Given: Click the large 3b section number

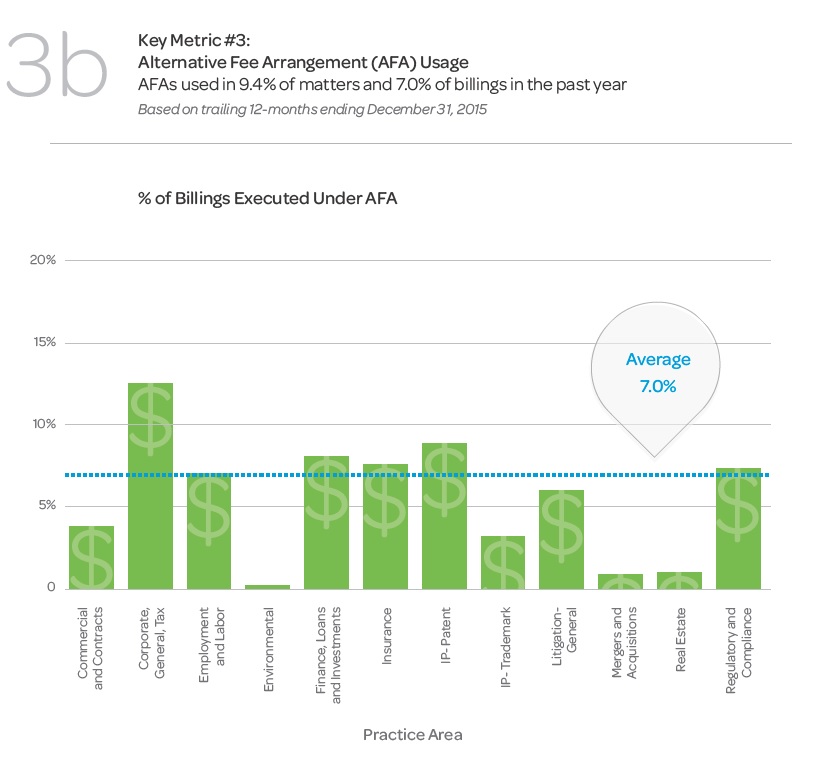Looking at the screenshot, I should (x=57, y=67).
